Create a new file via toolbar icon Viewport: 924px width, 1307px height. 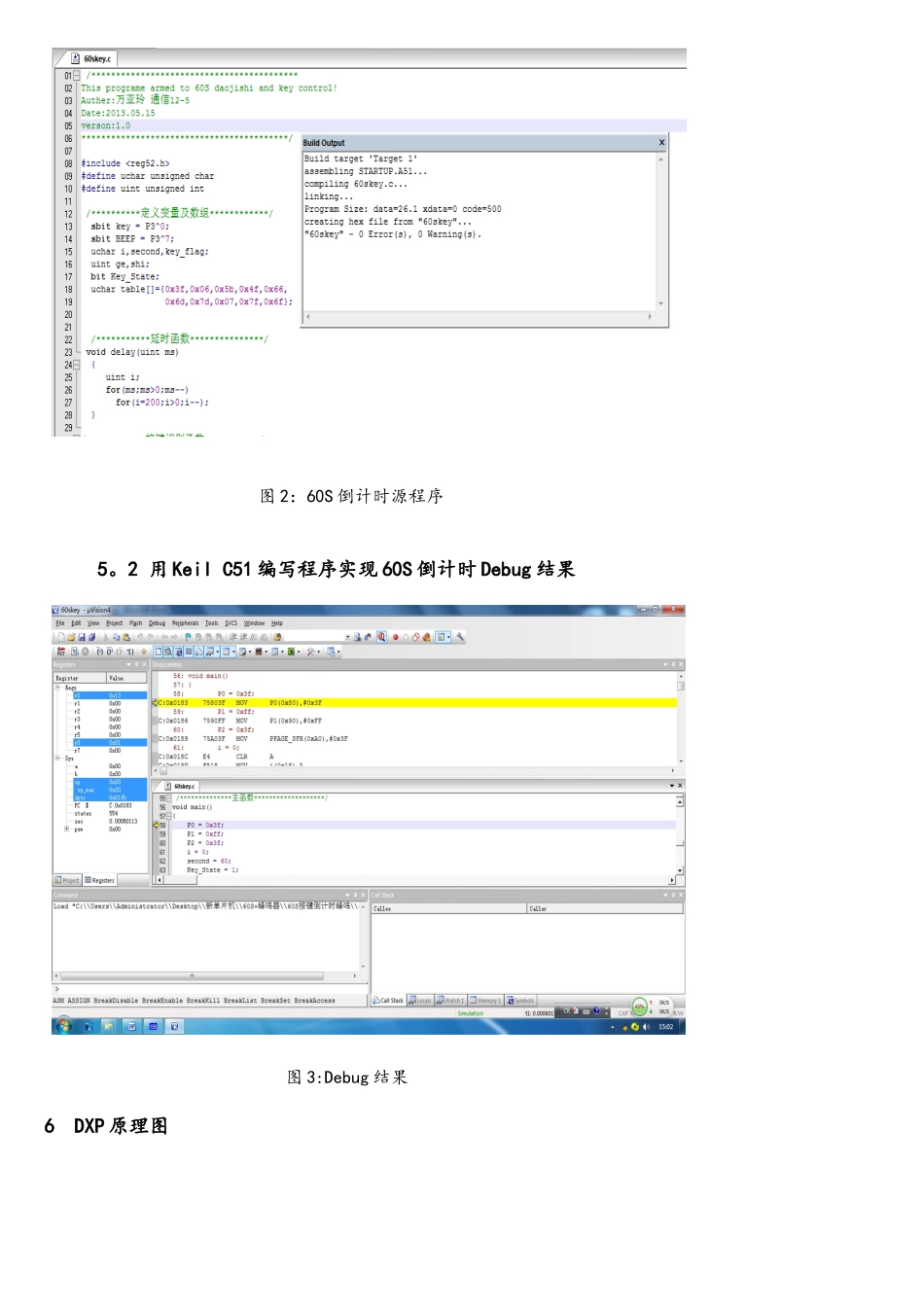(x=61, y=637)
